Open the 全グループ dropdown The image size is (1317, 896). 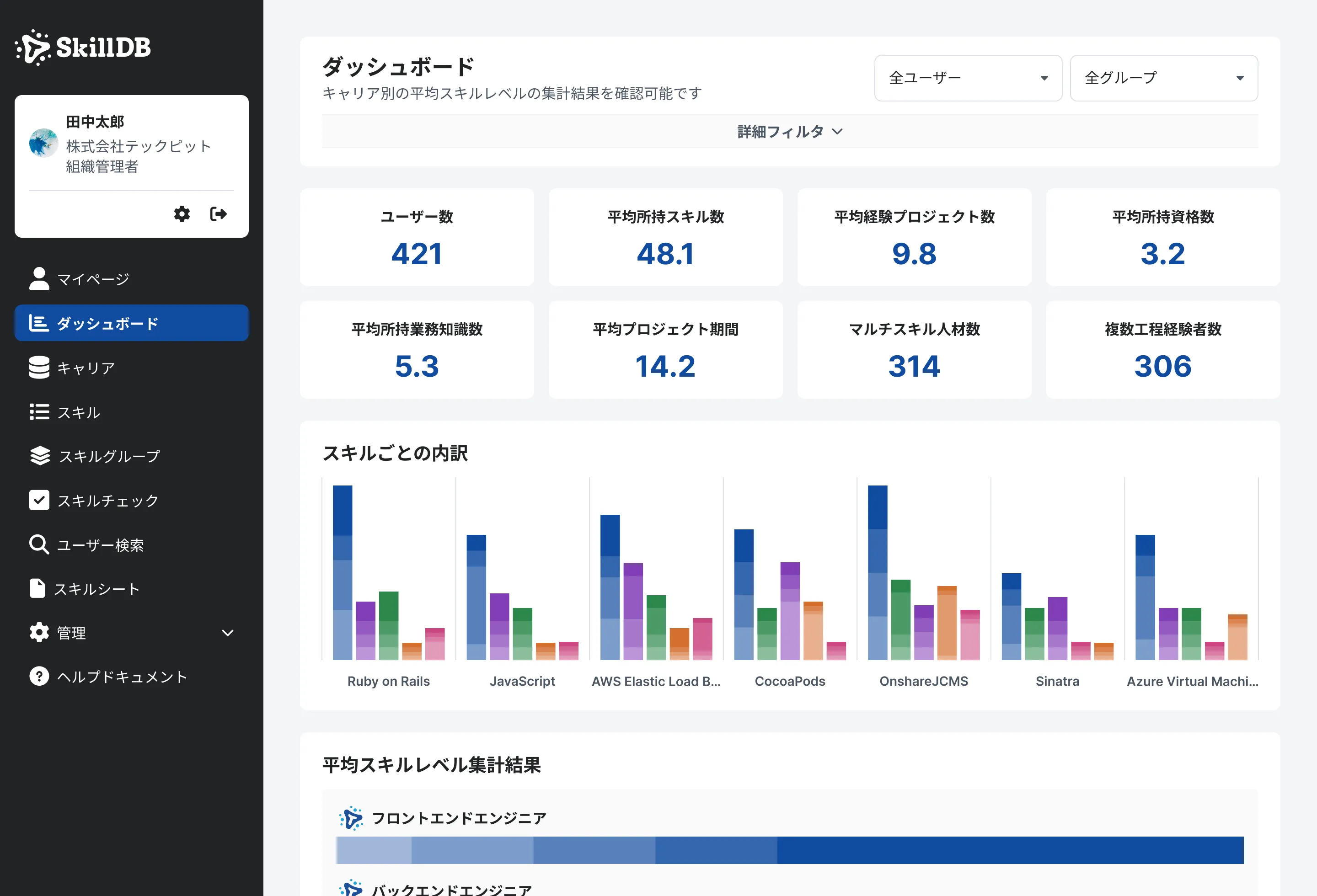pos(1163,78)
